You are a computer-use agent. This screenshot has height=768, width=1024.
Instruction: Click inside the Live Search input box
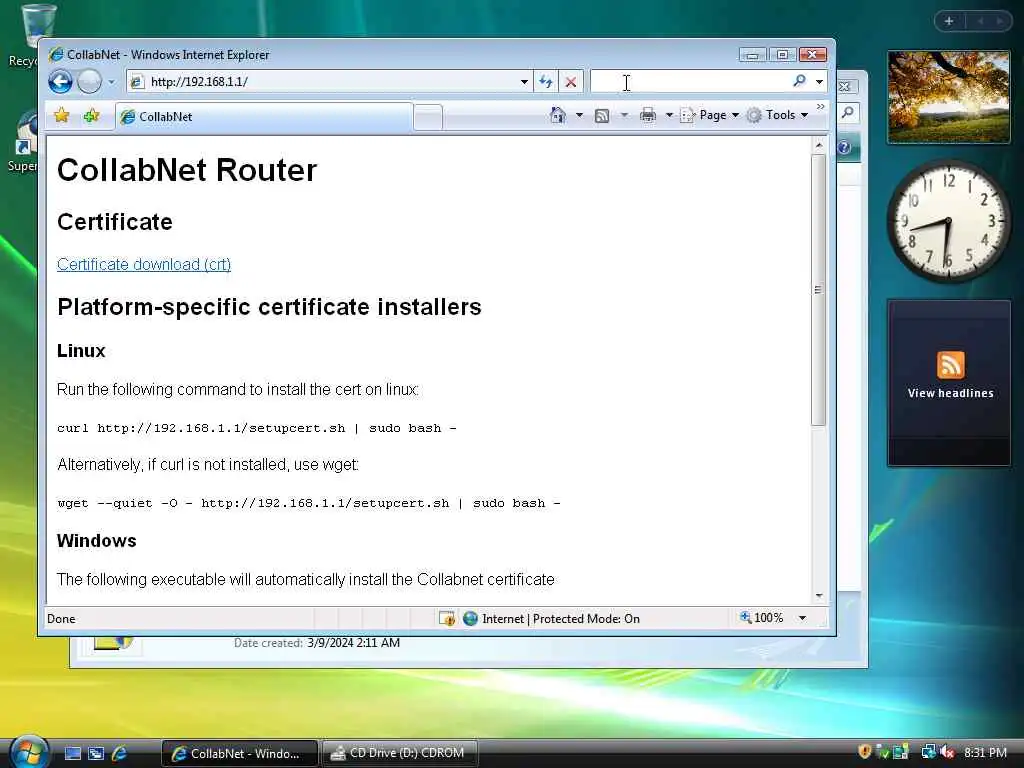point(689,82)
